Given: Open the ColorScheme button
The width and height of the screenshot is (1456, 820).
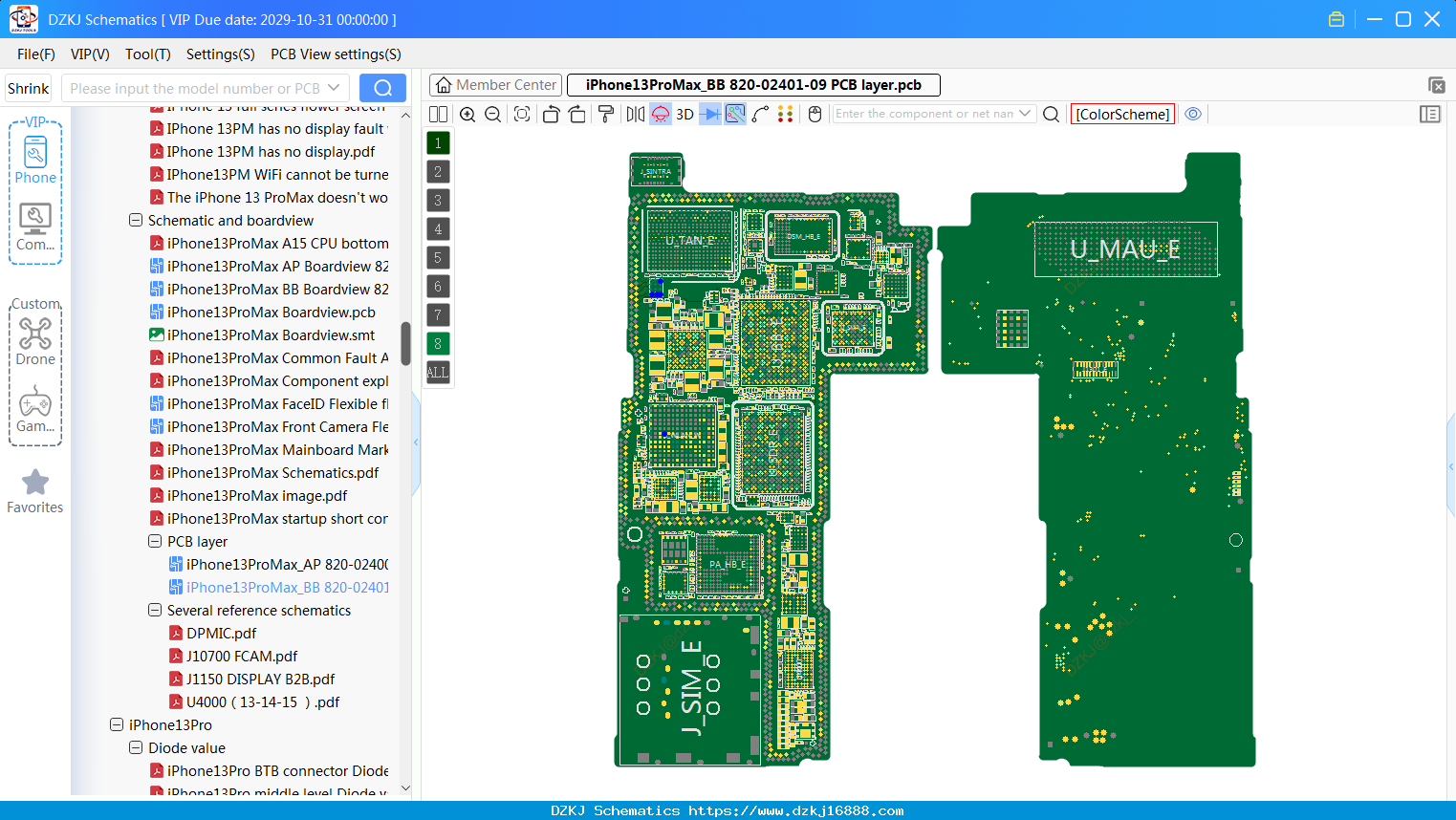Looking at the screenshot, I should pyautogui.click(x=1122, y=115).
